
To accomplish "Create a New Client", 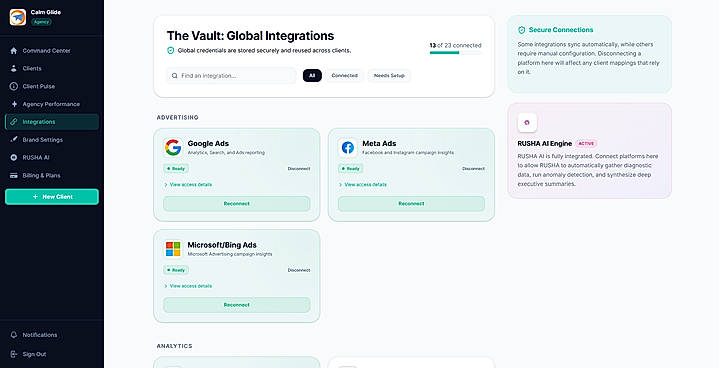I will [52, 197].
